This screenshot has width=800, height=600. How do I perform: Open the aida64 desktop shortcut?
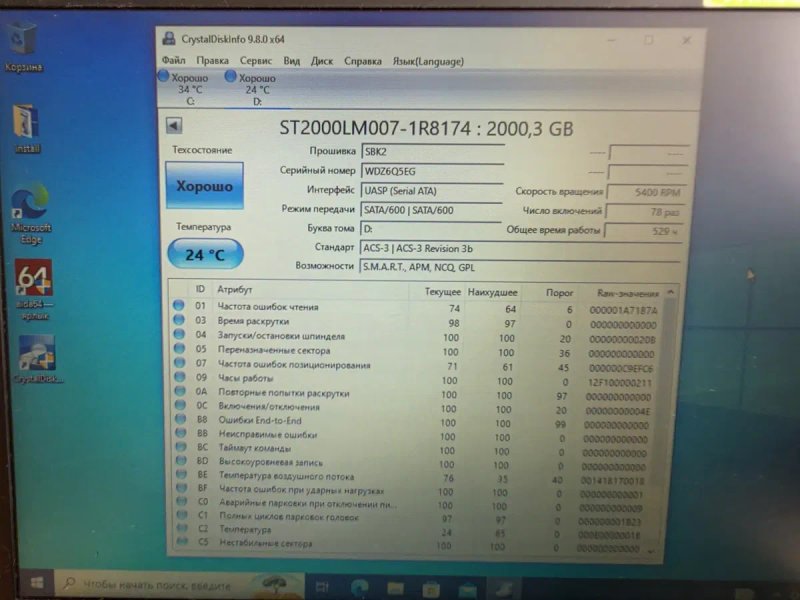[x=34, y=289]
